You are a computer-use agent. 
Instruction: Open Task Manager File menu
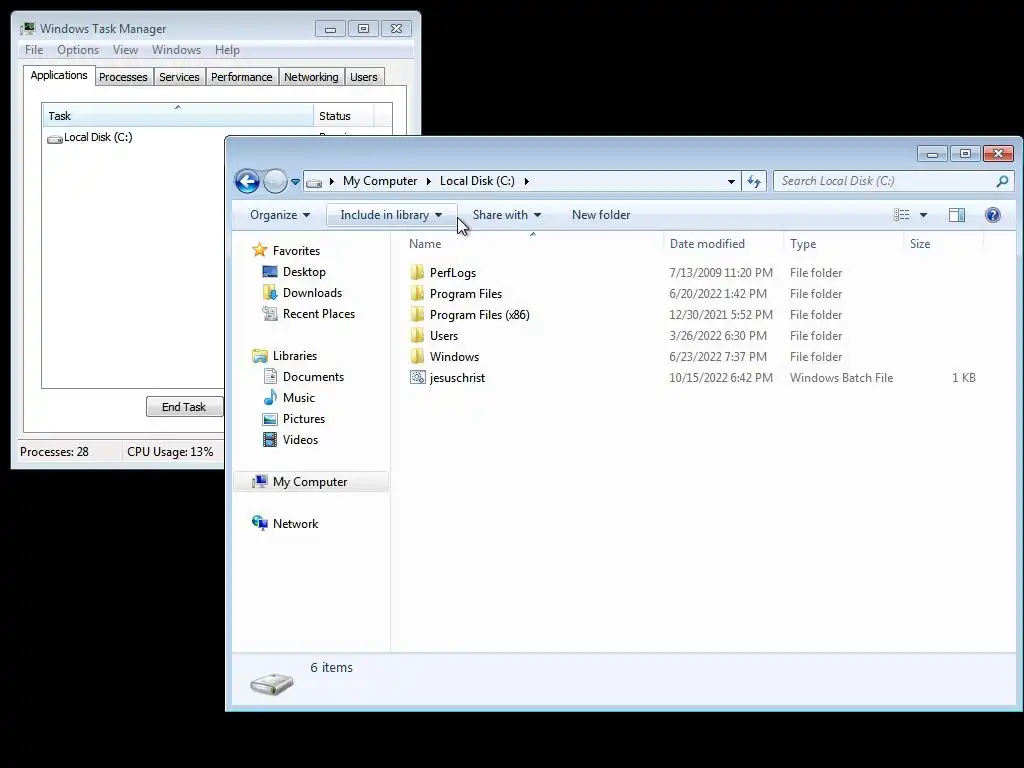[x=34, y=50]
